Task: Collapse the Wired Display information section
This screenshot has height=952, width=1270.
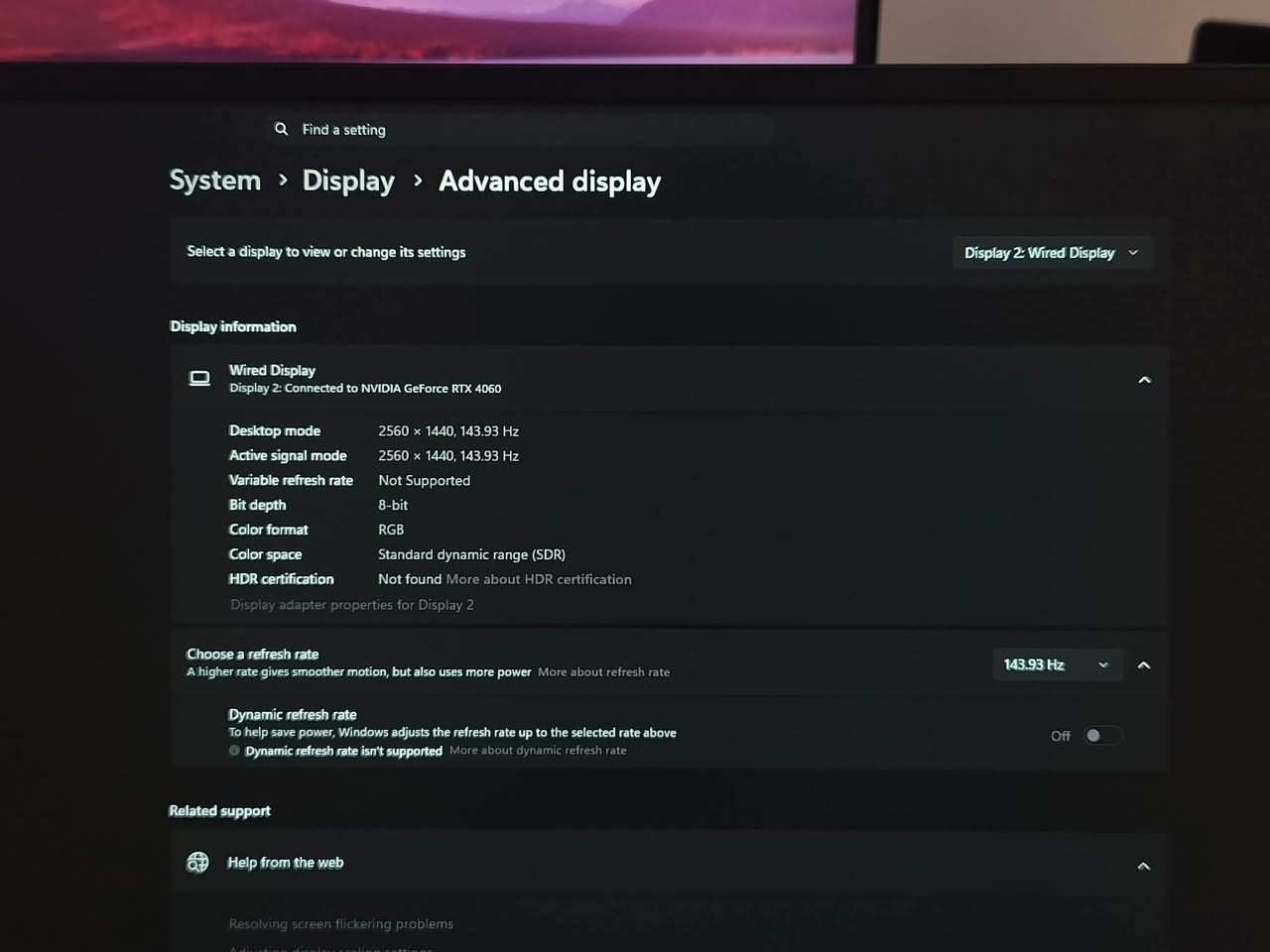Action: [x=1144, y=380]
